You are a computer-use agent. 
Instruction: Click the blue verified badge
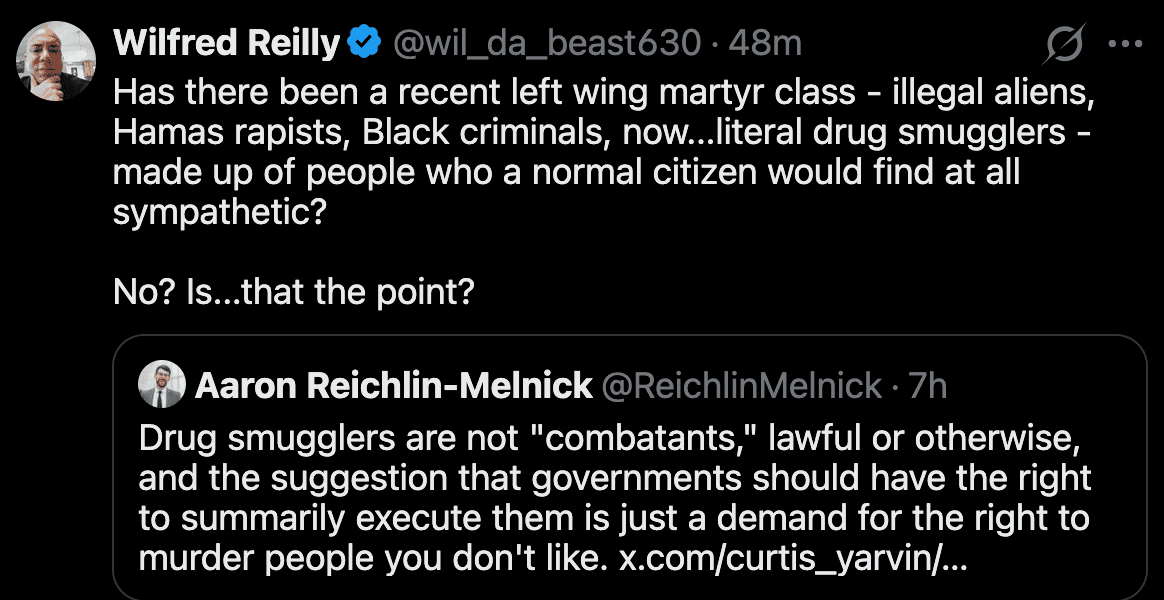pyautogui.click(x=363, y=43)
